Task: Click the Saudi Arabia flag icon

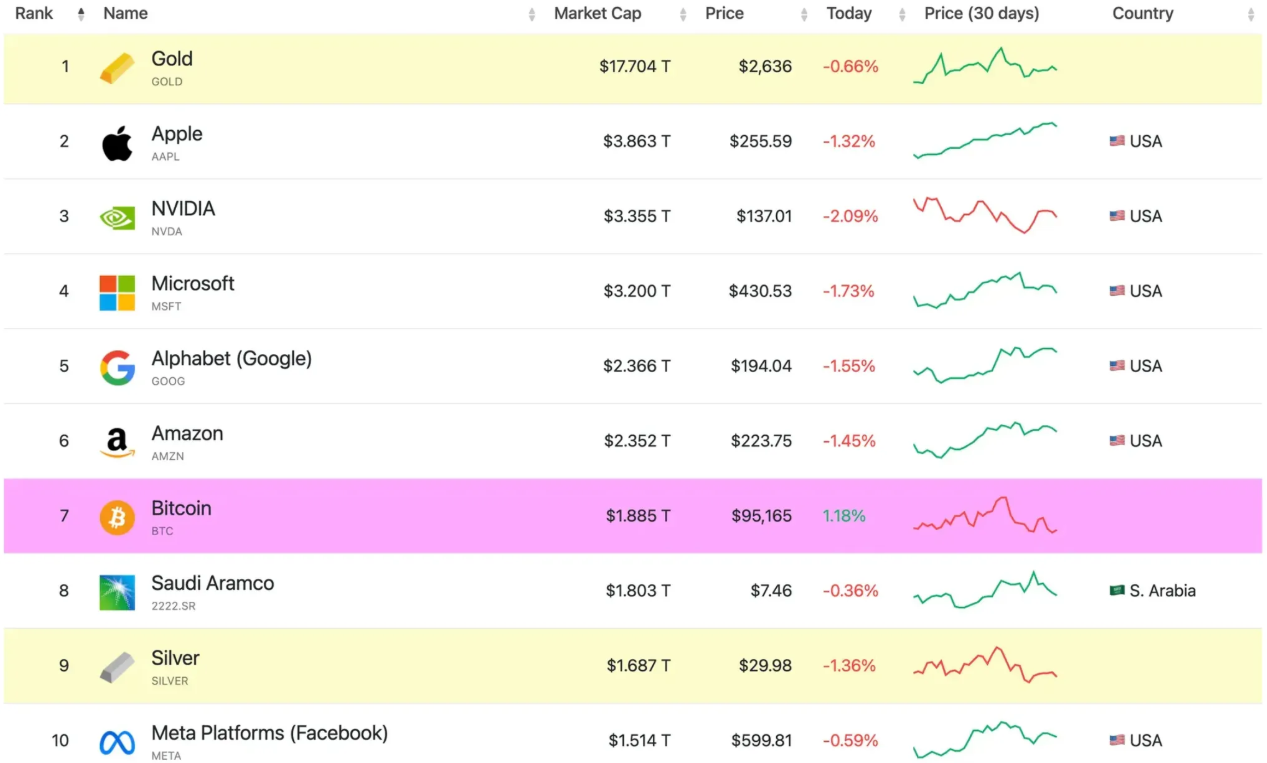Action: coord(1117,591)
